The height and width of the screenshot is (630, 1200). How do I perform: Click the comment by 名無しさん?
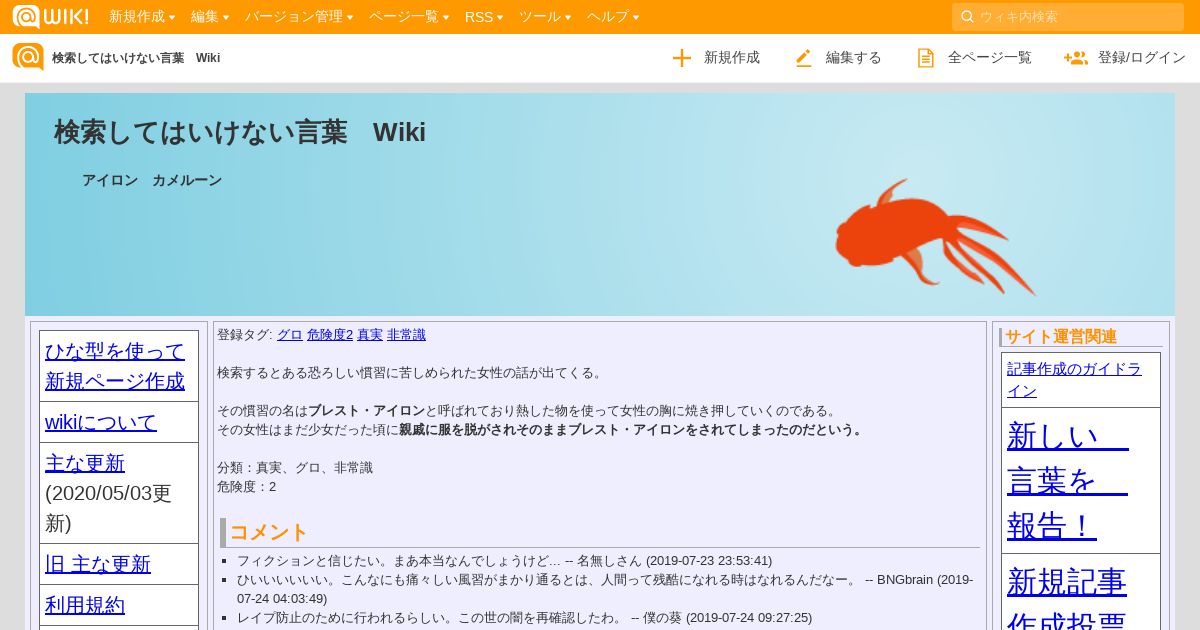pyautogui.click(x=504, y=561)
